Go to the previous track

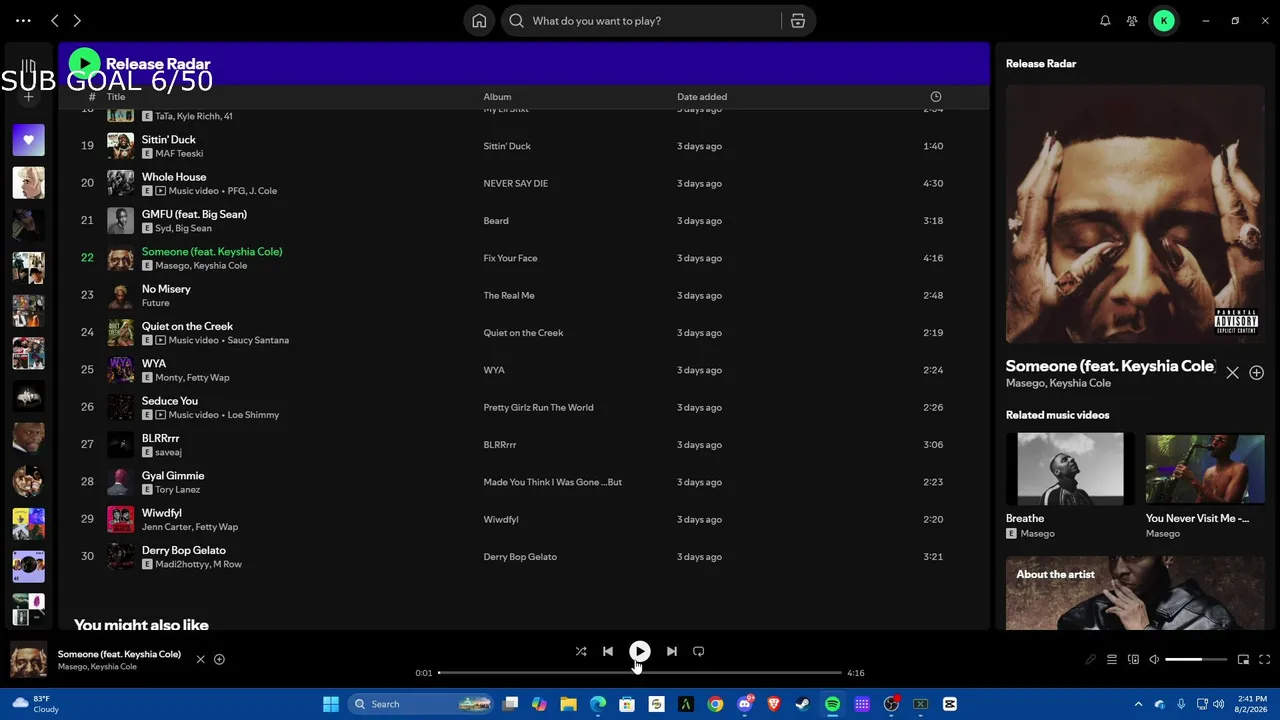608,651
